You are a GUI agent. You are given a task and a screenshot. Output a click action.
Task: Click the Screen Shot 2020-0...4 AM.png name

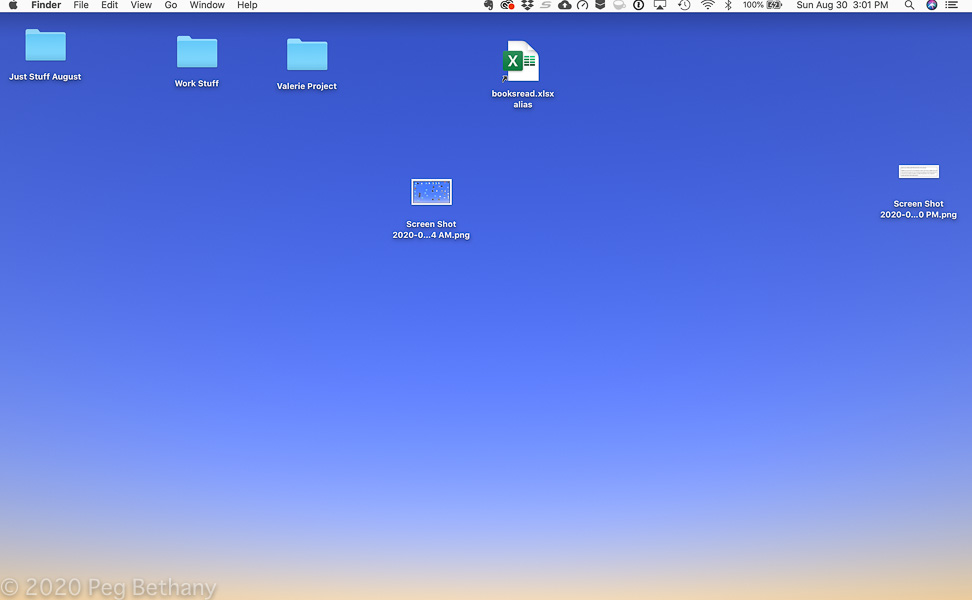pyautogui.click(x=431, y=229)
